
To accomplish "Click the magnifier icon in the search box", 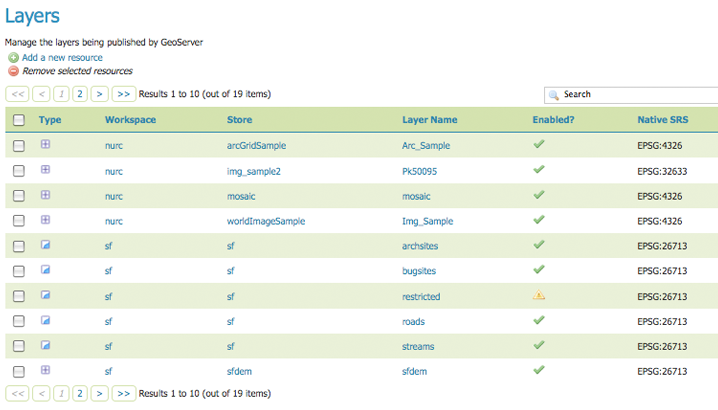I will coord(553,95).
